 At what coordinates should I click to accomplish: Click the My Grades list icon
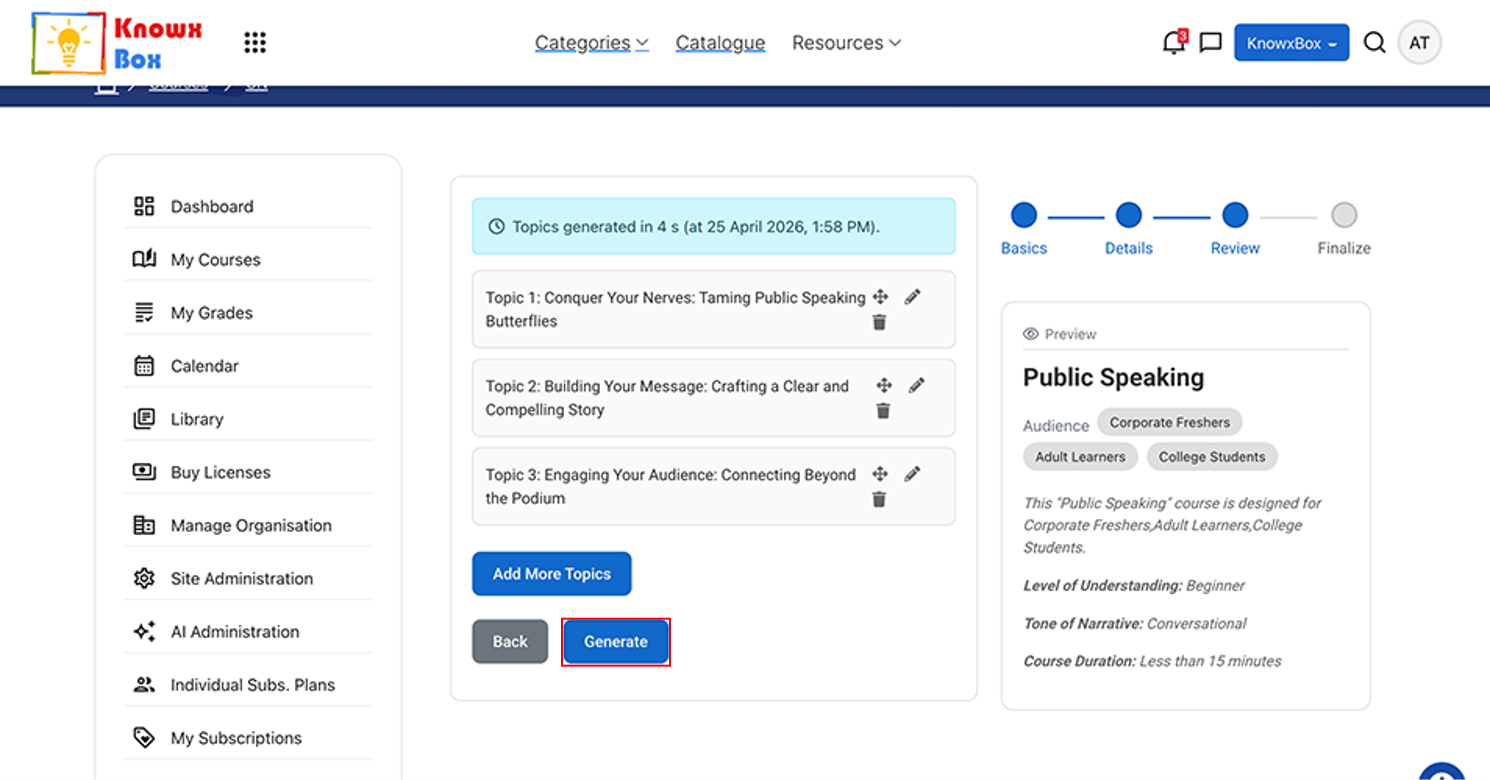(x=144, y=312)
